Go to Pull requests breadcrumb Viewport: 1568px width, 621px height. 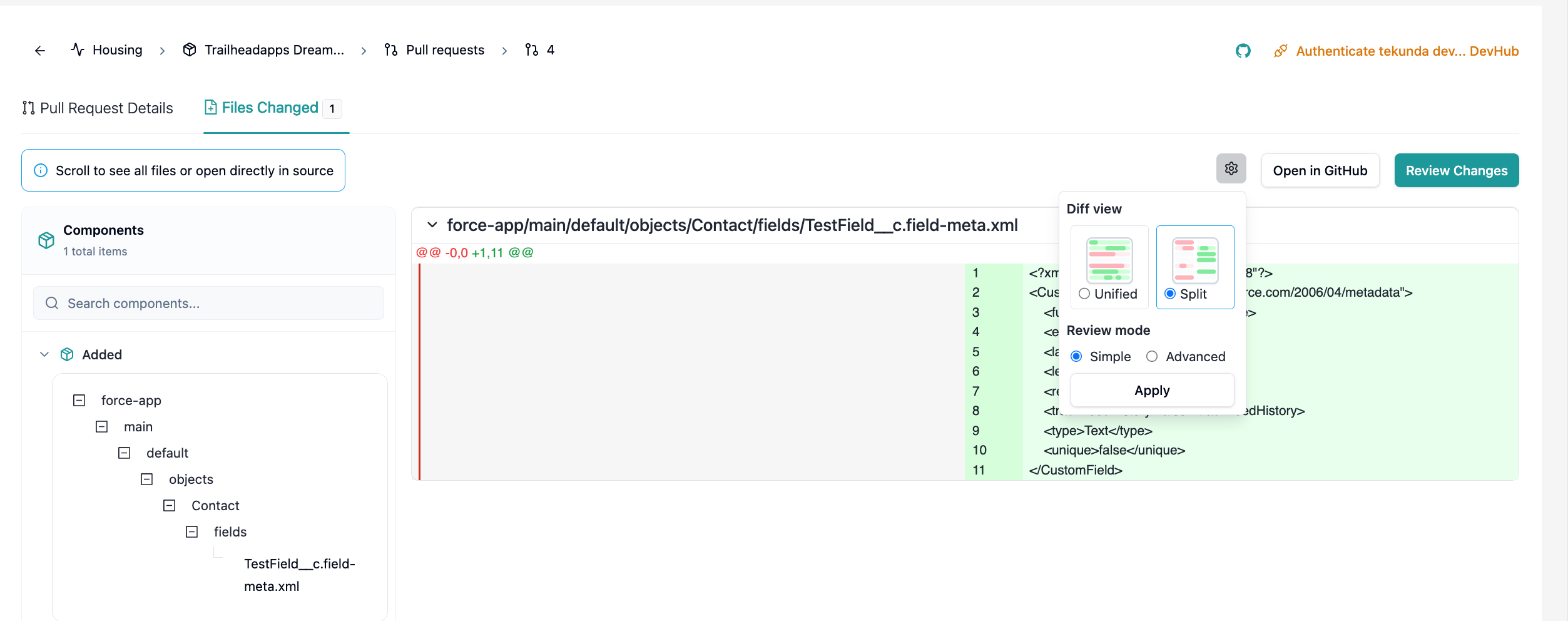tap(434, 50)
